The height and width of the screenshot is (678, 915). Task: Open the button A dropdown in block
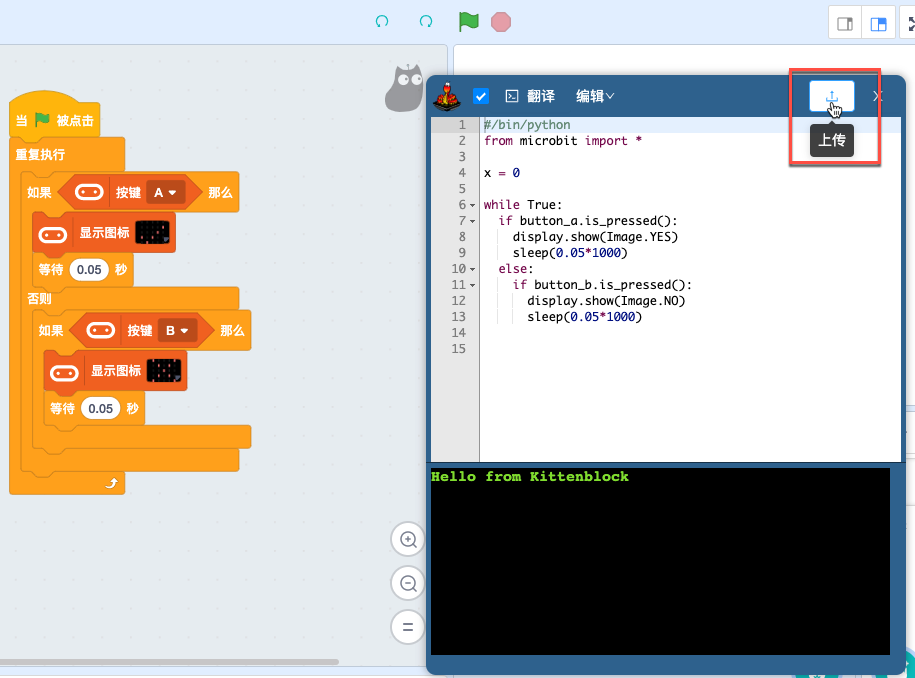point(165,193)
